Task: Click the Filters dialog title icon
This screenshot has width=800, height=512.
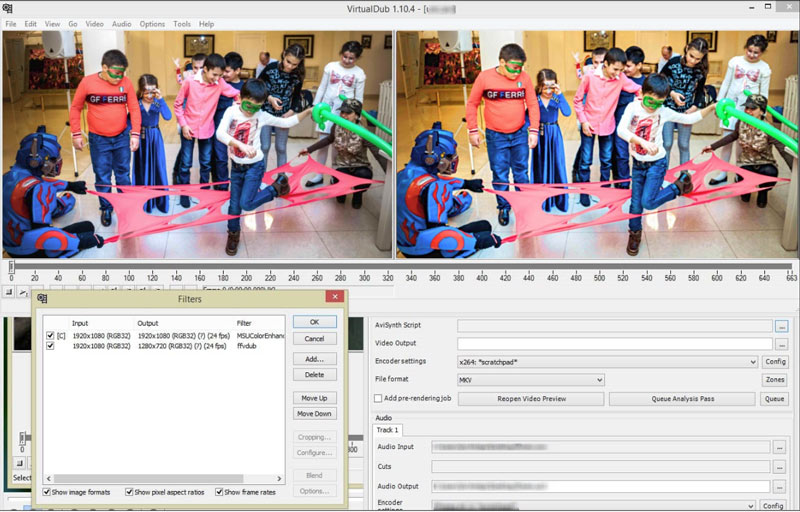Action: (42, 298)
